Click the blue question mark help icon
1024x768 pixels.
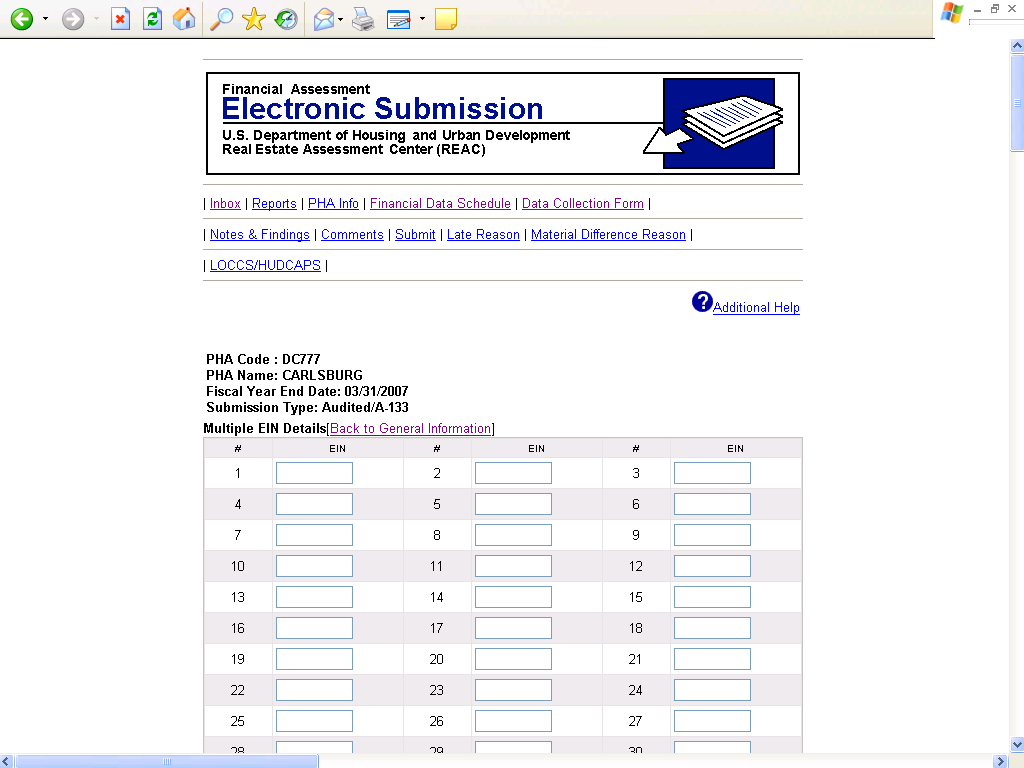point(702,302)
